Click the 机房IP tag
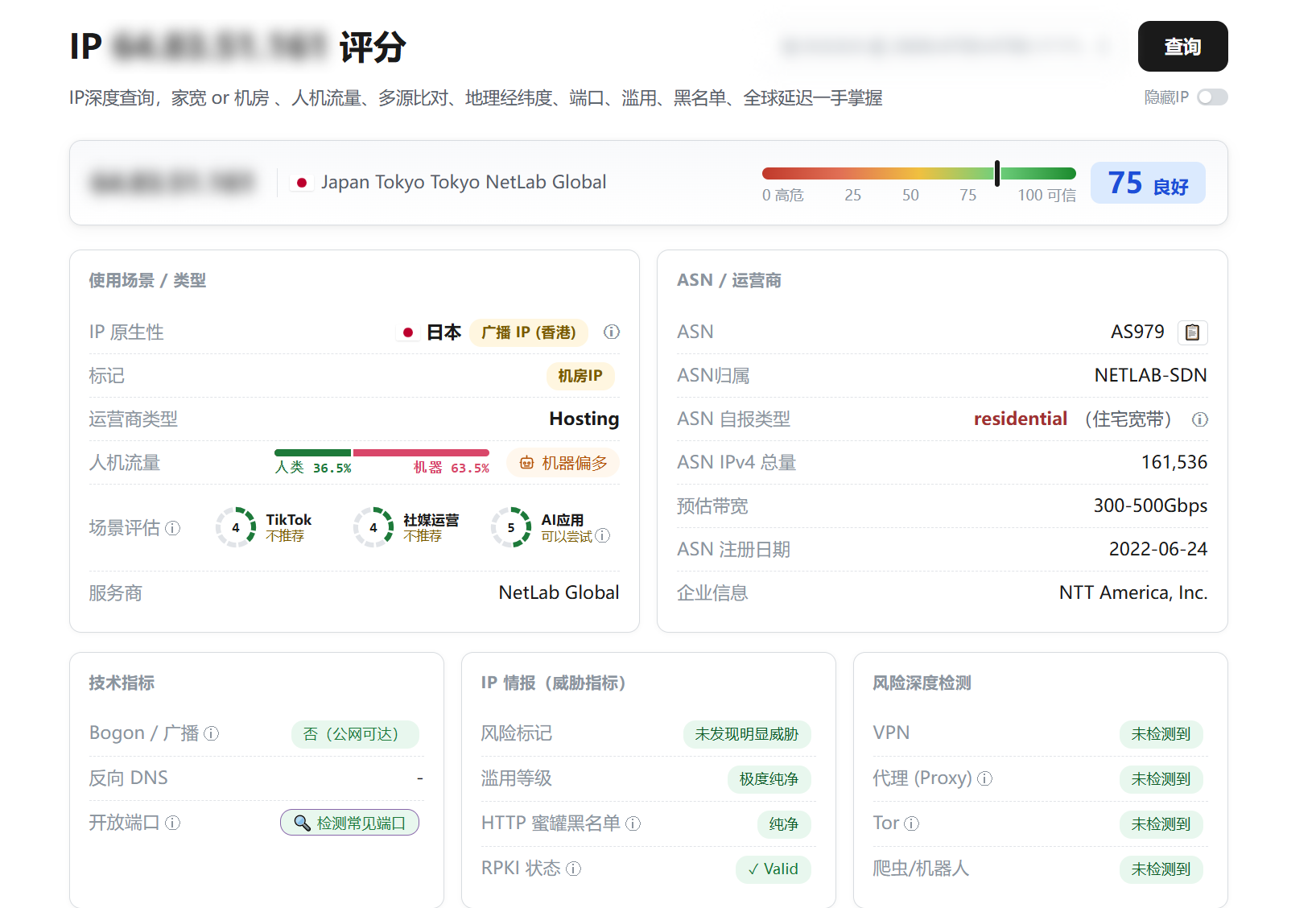Screen dimensions: 1316x908 pos(580,376)
